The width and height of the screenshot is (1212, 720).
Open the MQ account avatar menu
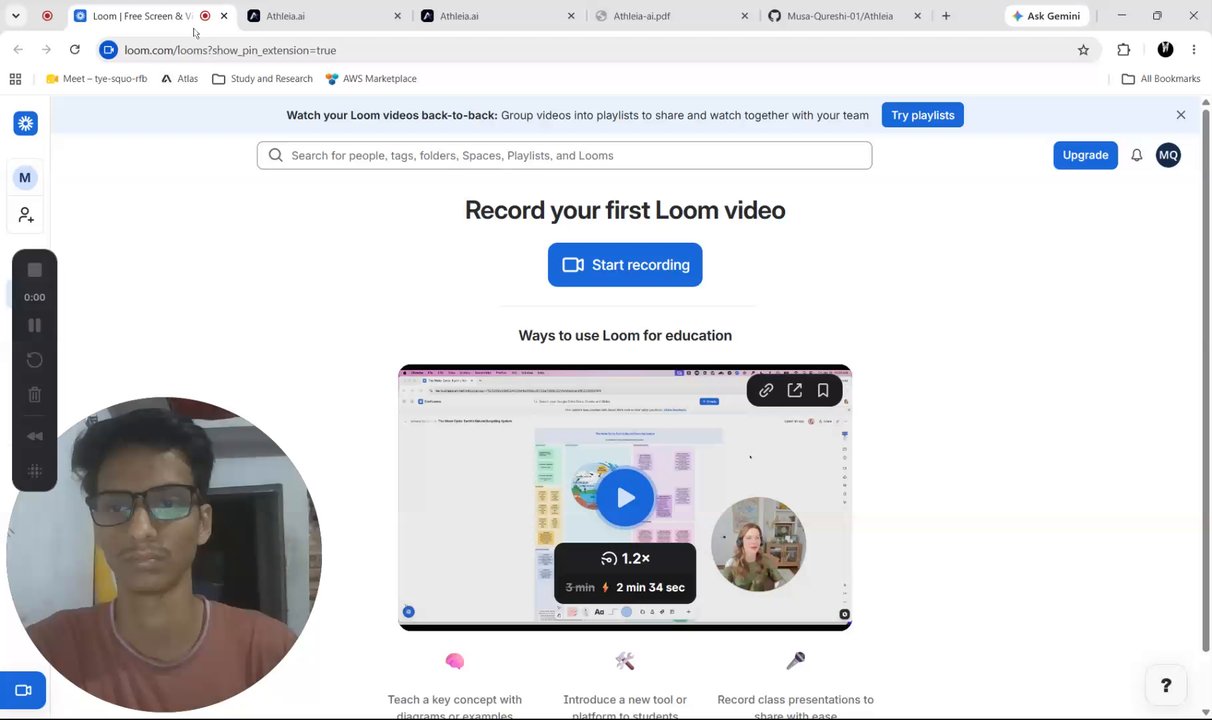click(x=1168, y=155)
